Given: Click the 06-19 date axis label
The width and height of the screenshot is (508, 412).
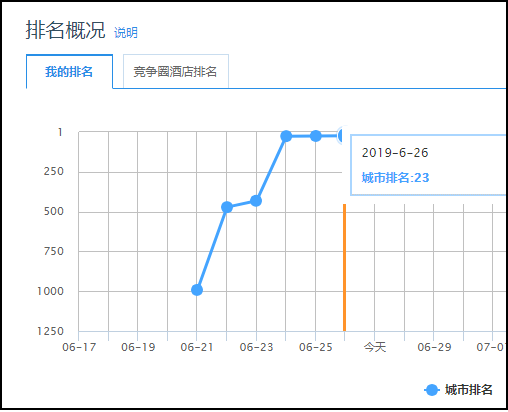Looking at the screenshot, I should pyautogui.click(x=138, y=347).
